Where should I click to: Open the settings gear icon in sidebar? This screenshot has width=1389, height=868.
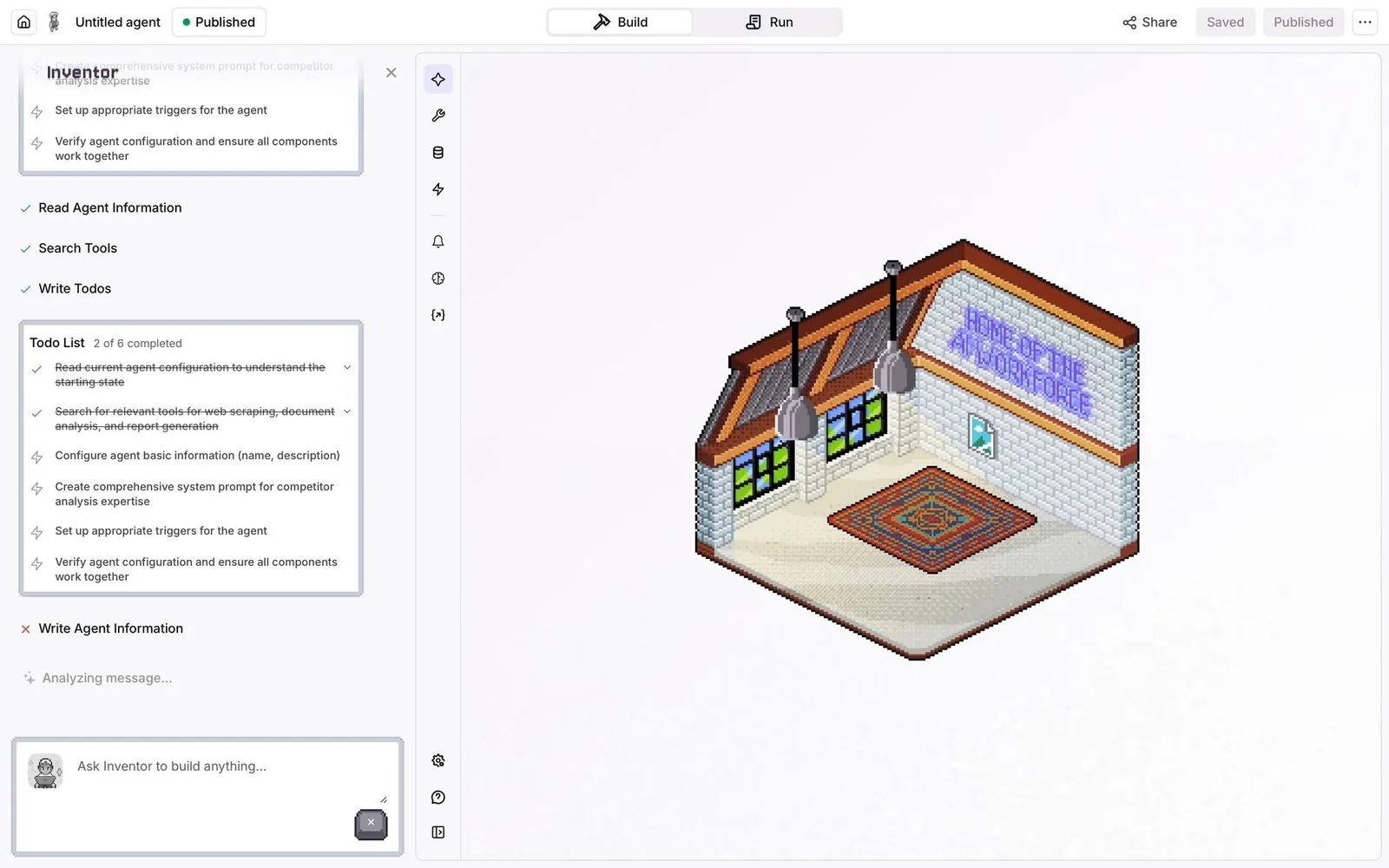tap(438, 761)
